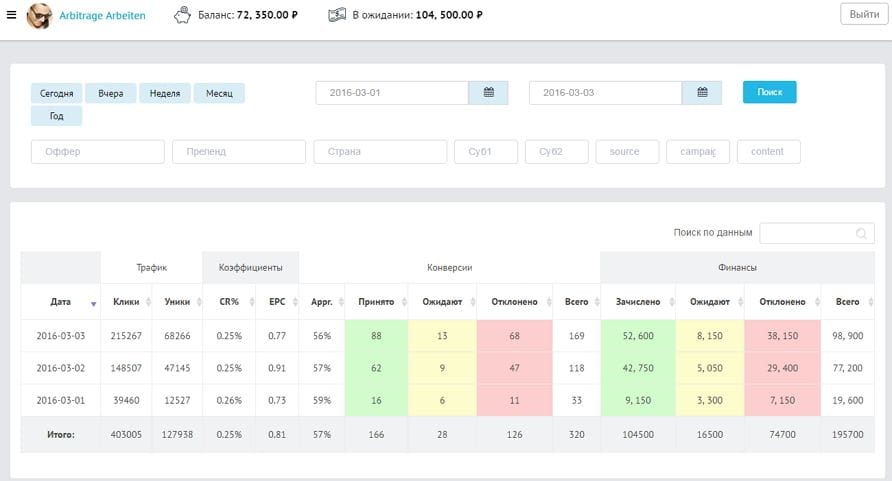This screenshot has height=481, width=892.
Task: Click the blue Поиск button
Action: point(770,92)
